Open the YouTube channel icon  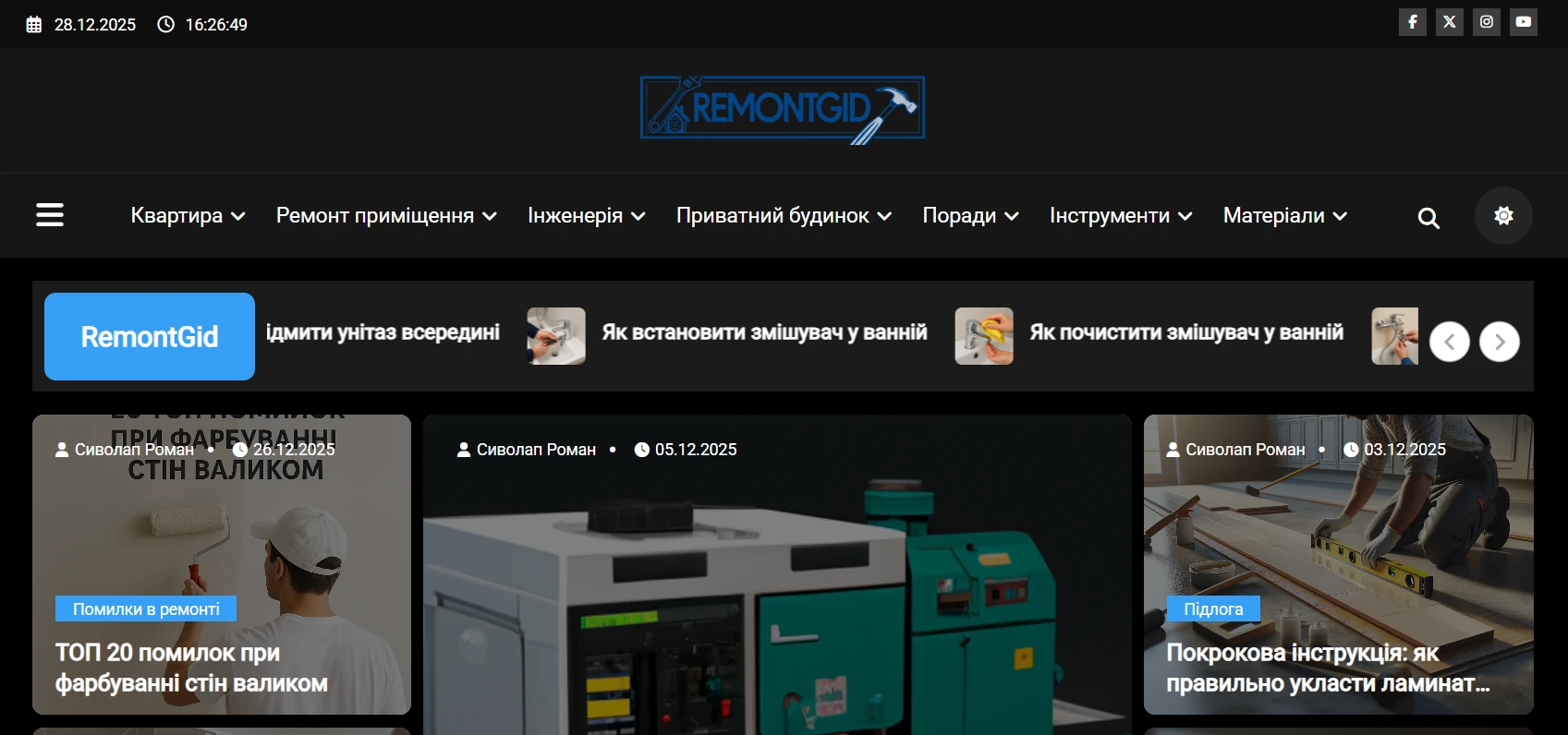click(x=1523, y=22)
